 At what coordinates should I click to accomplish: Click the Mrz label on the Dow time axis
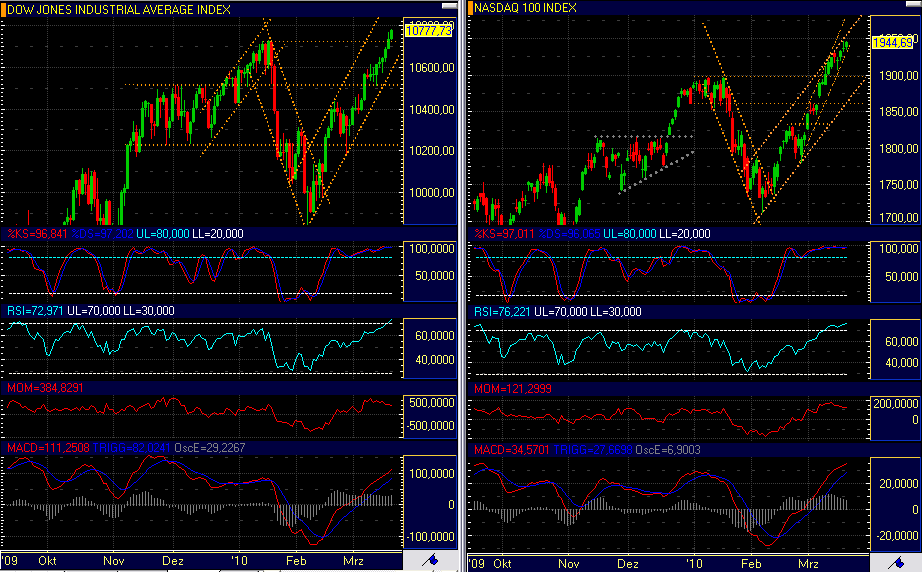(x=353, y=561)
